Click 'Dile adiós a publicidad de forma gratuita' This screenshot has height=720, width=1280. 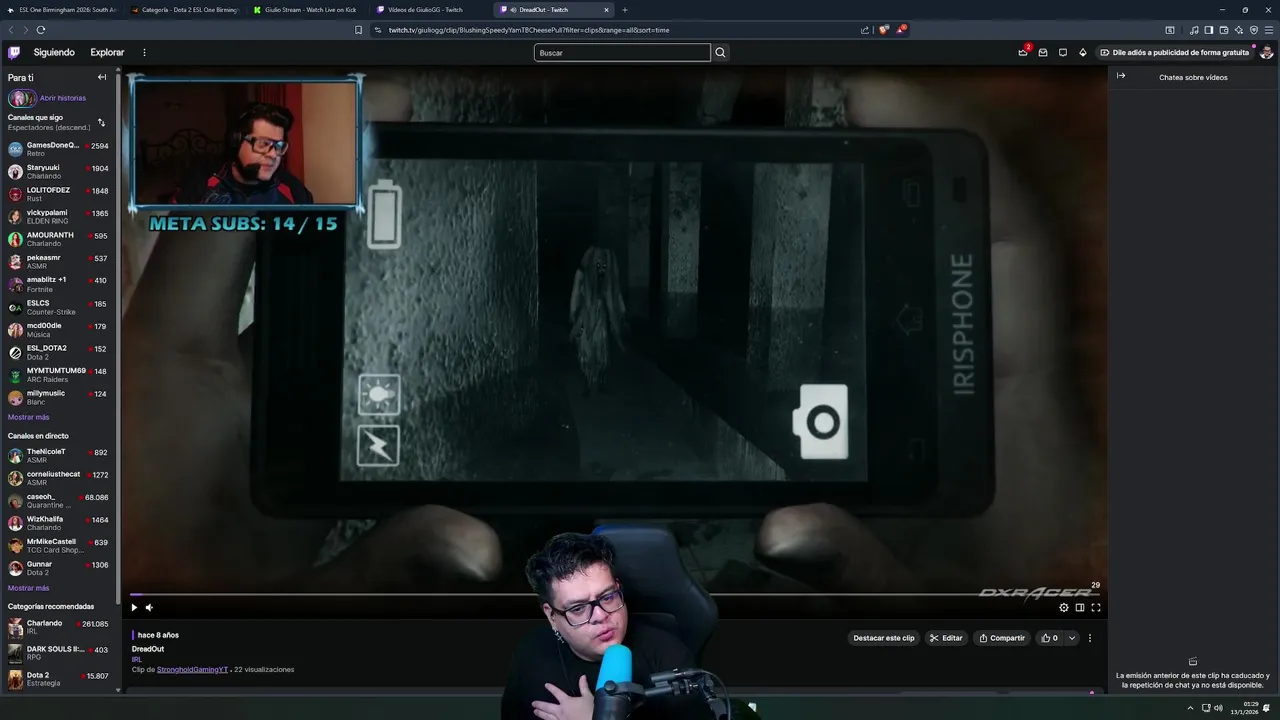(1174, 52)
